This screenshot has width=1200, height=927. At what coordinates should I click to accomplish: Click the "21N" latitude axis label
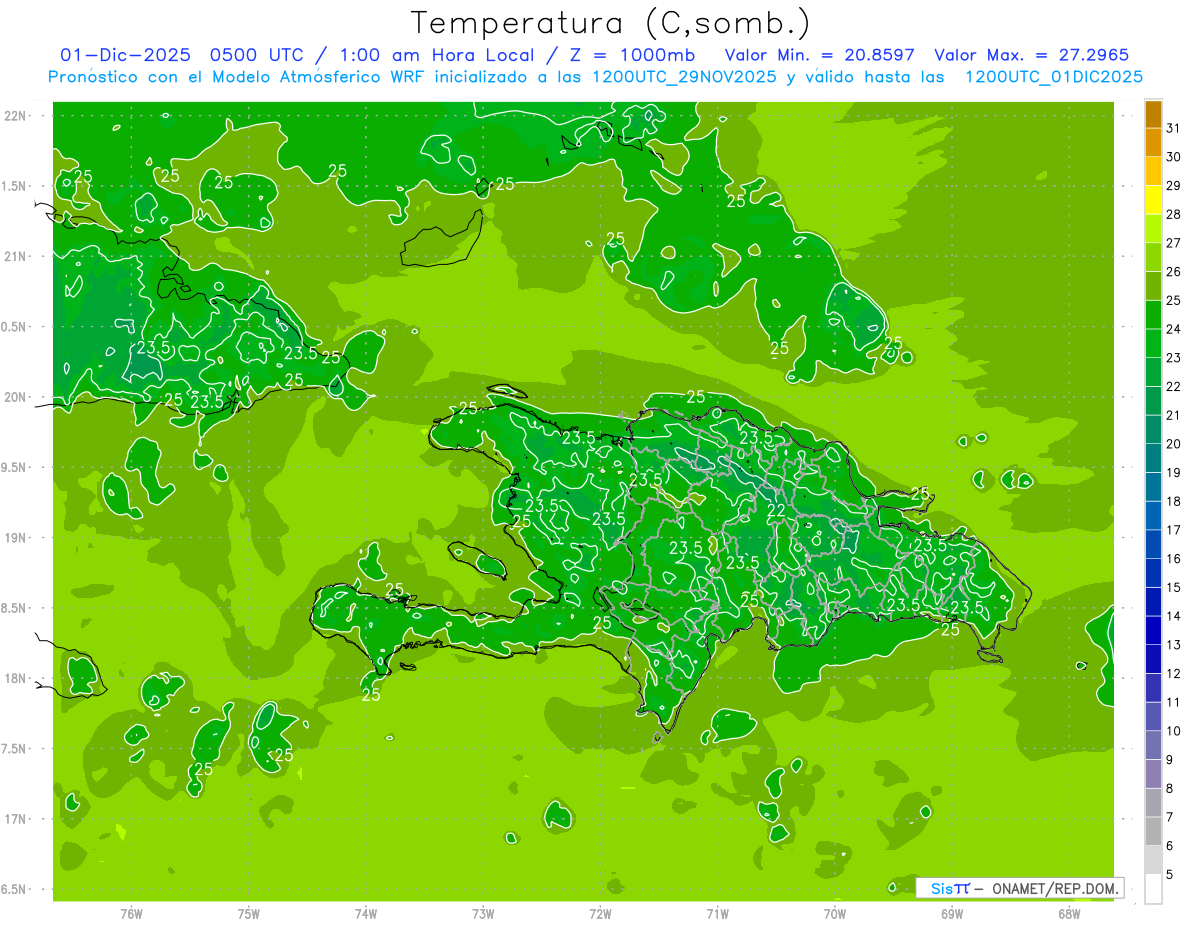point(15,256)
